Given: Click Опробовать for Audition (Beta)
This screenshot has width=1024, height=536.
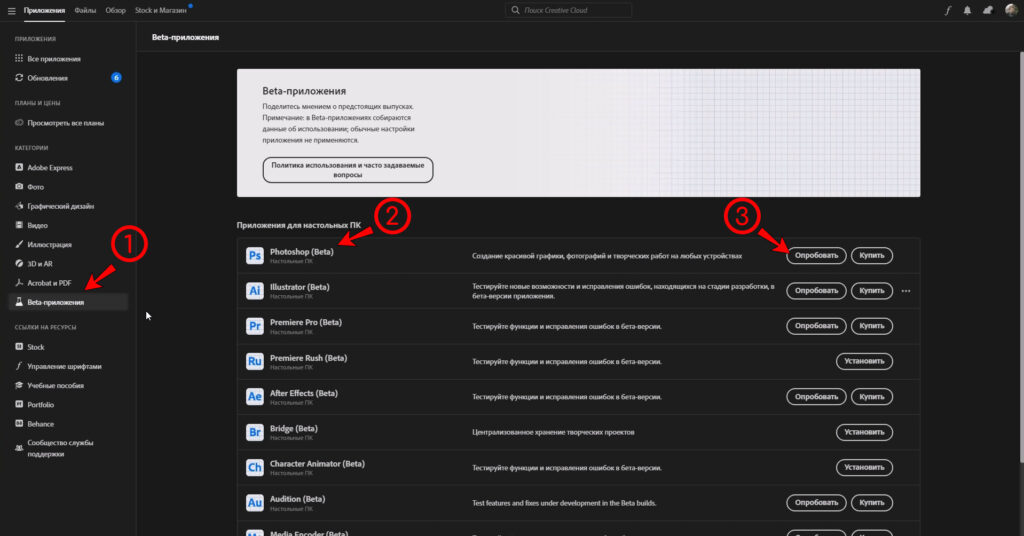Looking at the screenshot, I should [x=816, y=503].
